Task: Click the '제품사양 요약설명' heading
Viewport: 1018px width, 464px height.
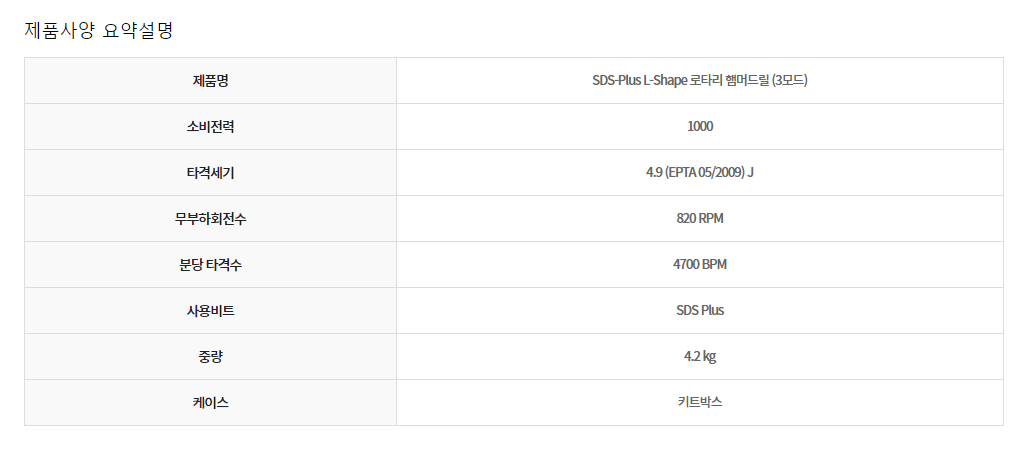Action: (99, 30)
